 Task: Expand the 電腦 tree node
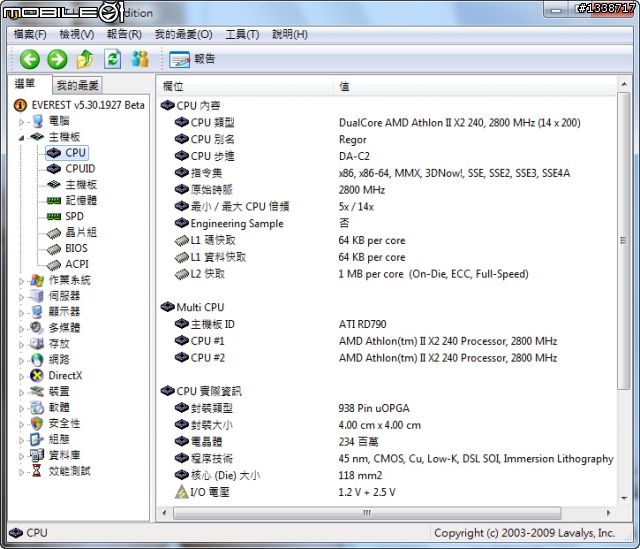pyautogui.click(x=22, y=122)
